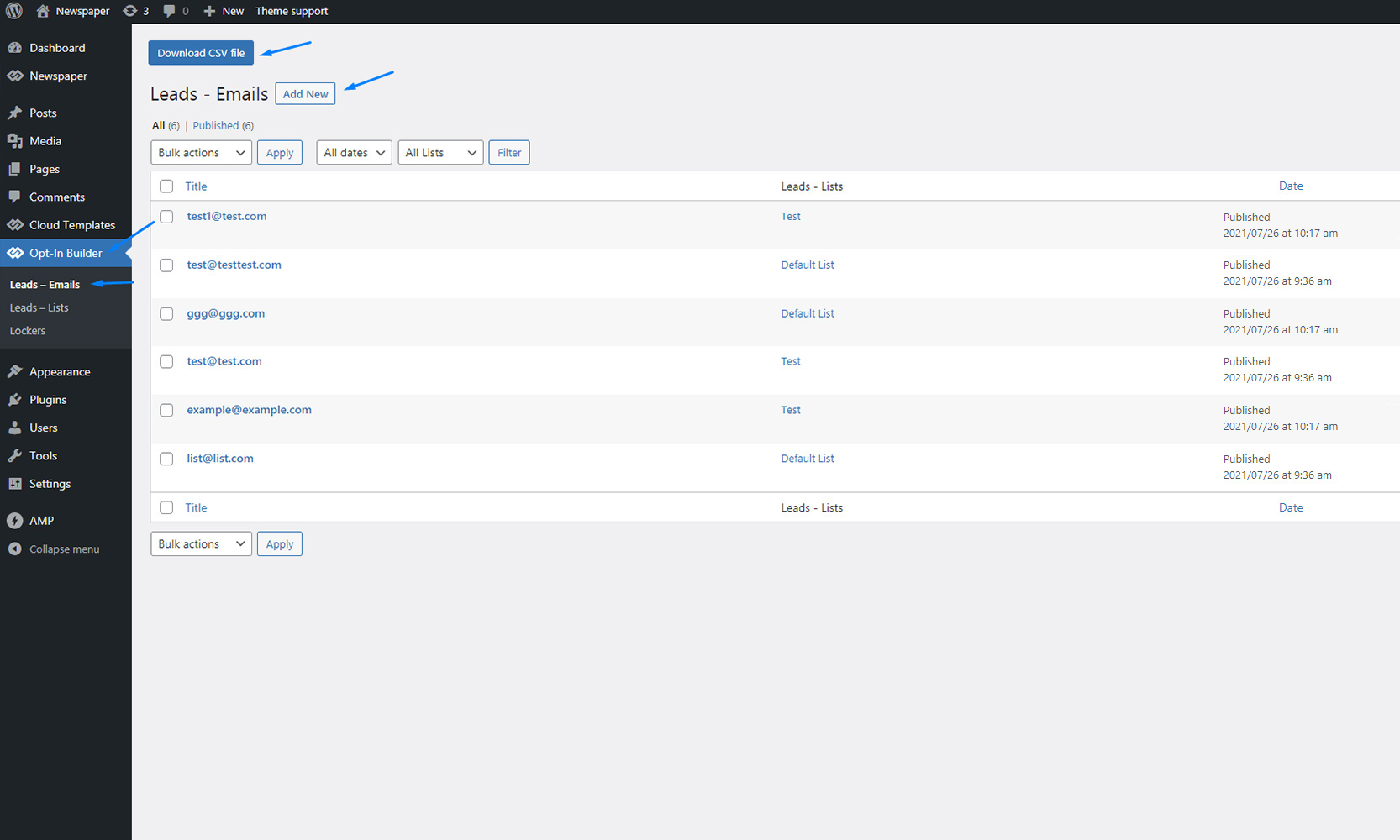
Task: Click the Dashboard gauge icon
Action: click(15, 48)
